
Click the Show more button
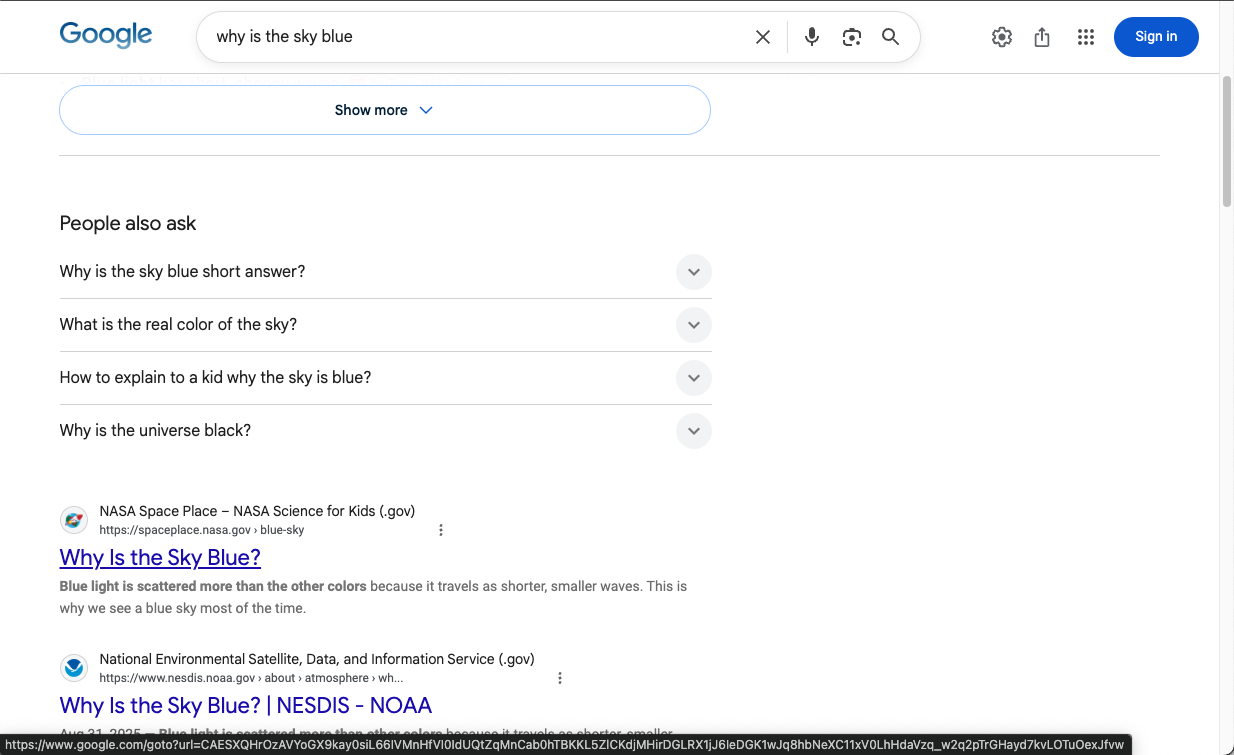[x=385, y=110]
